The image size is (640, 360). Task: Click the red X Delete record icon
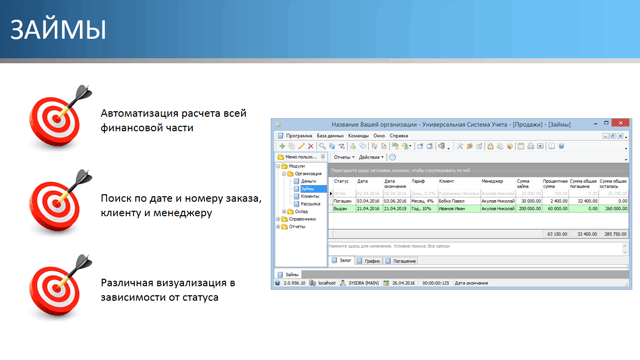[311, 146]
